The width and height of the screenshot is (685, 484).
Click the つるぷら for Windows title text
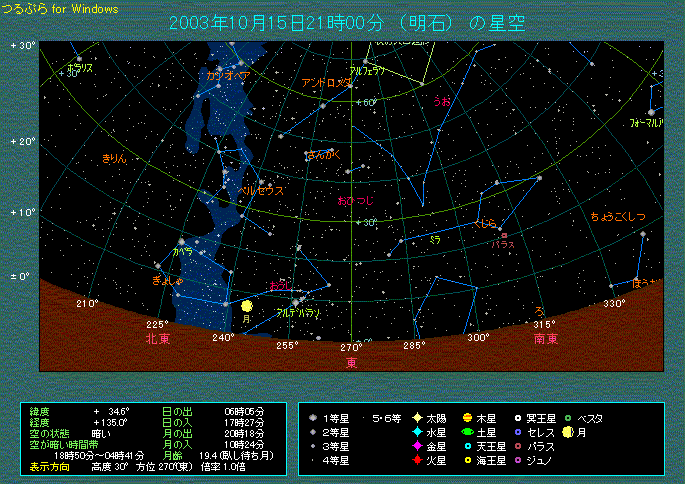[60, 9]
